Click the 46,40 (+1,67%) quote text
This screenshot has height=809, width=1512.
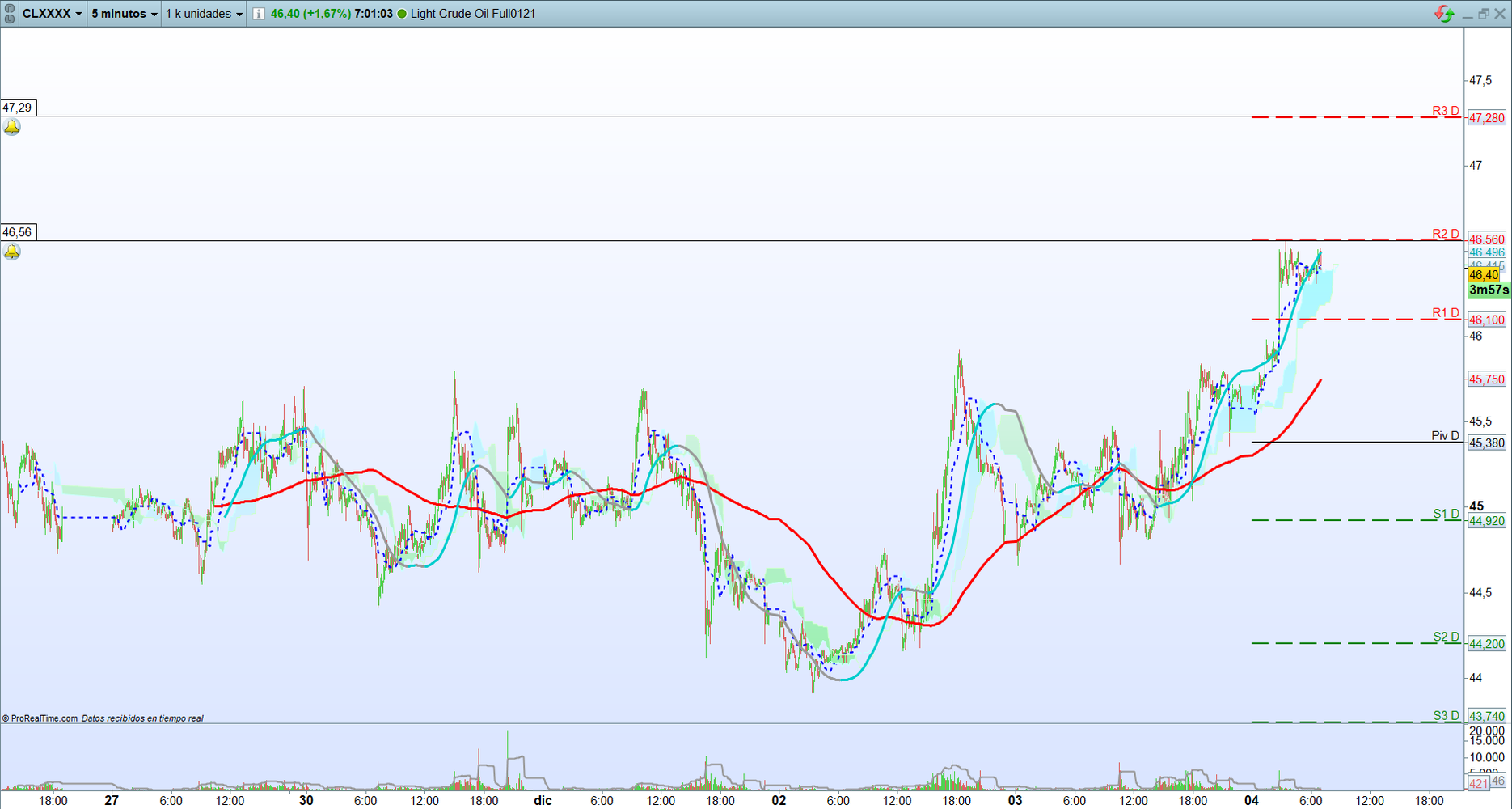point(310,14)
